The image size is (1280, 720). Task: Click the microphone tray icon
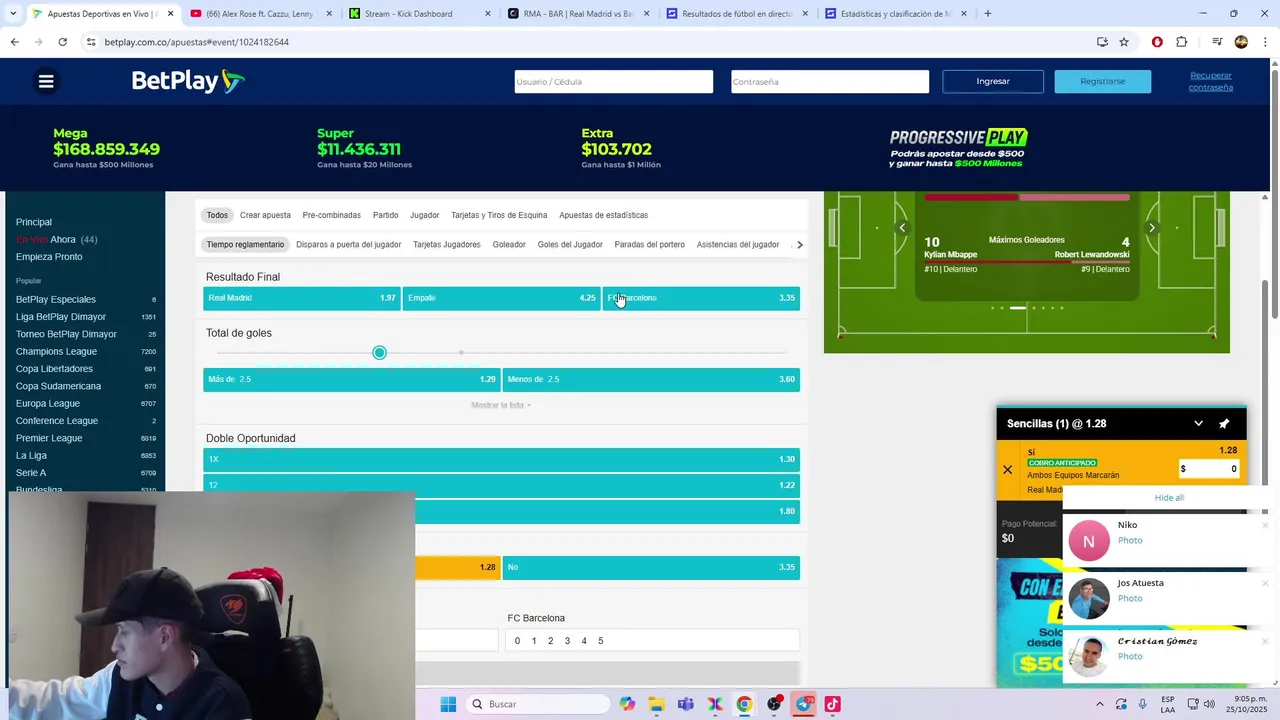coord(1143,704)
